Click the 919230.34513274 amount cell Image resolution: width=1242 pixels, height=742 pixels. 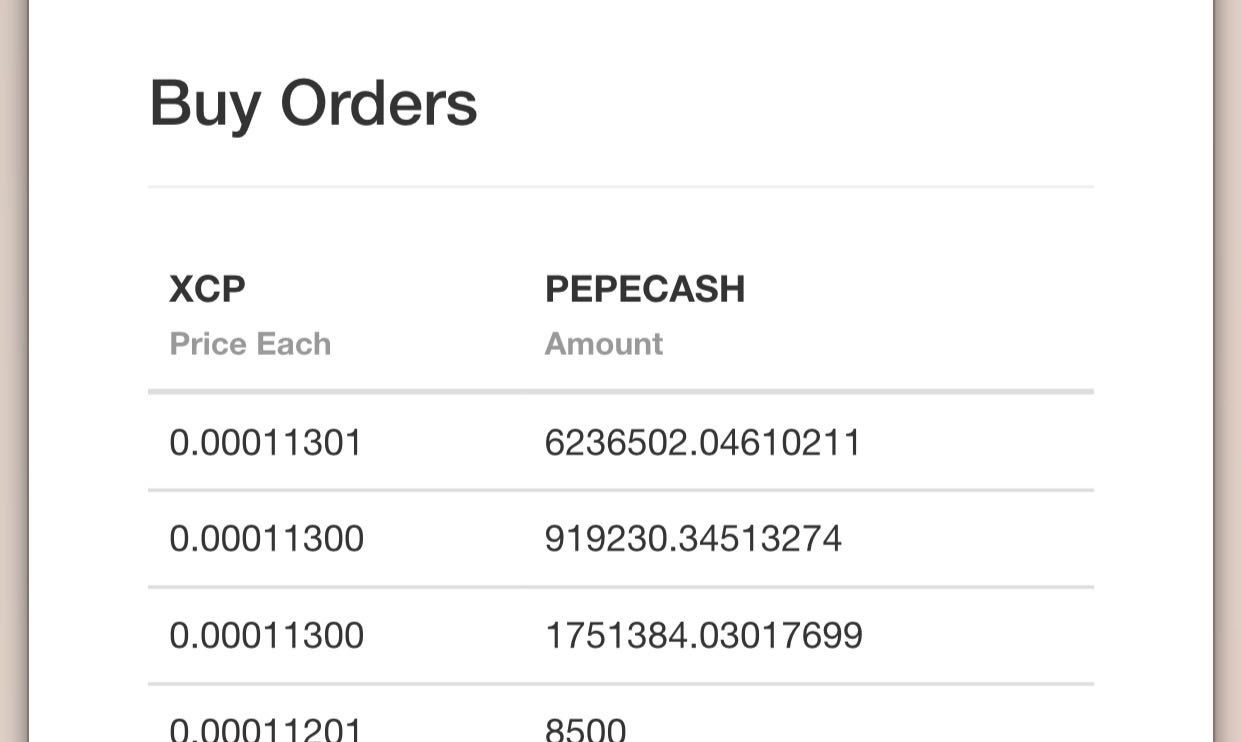(693, 539)
